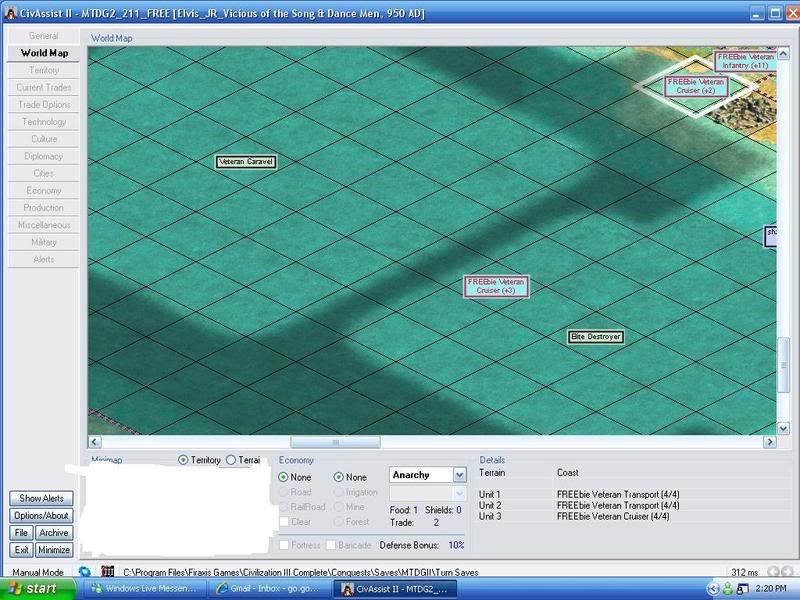Open the Cities tab
Viewport: 800px width, 600px height.
pyautogui.click(x=43, y=173)
